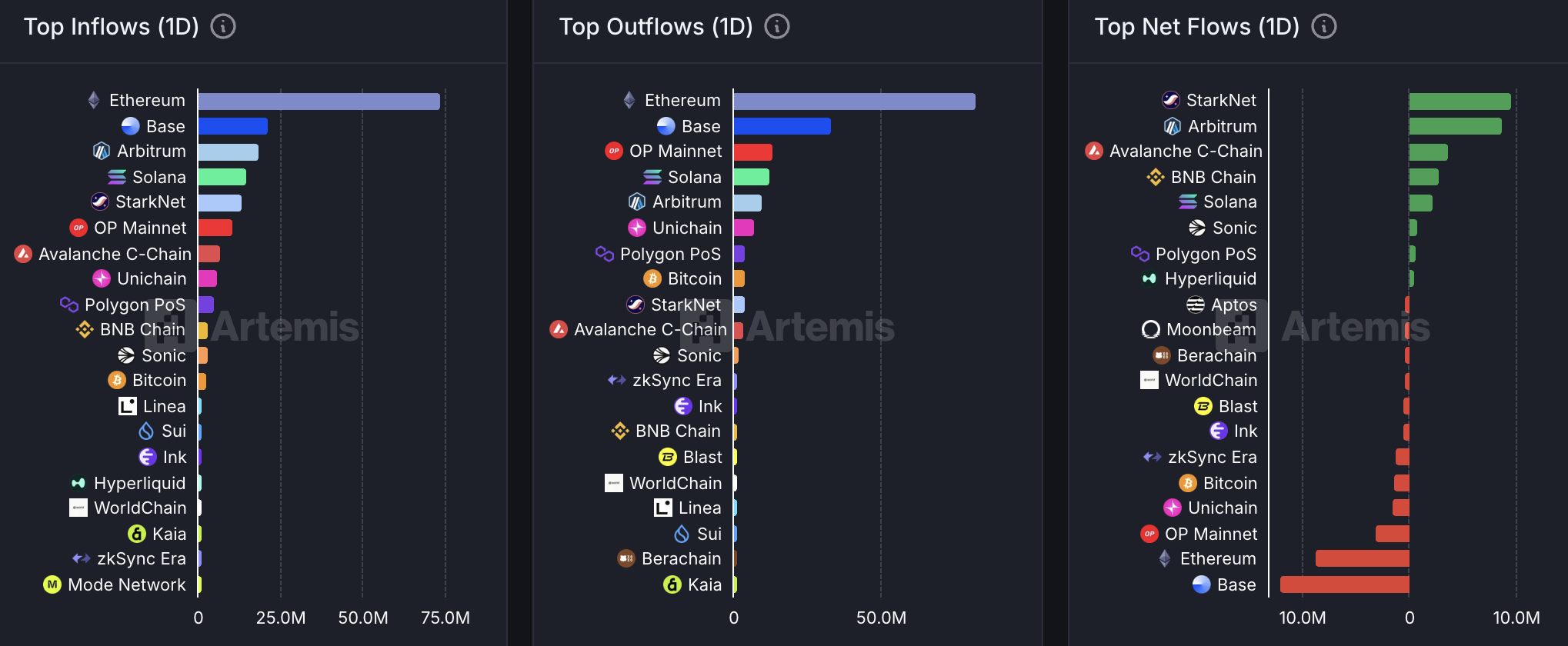
Task: Click the Solana icon in Top Inflows
Action: point(117,177)
